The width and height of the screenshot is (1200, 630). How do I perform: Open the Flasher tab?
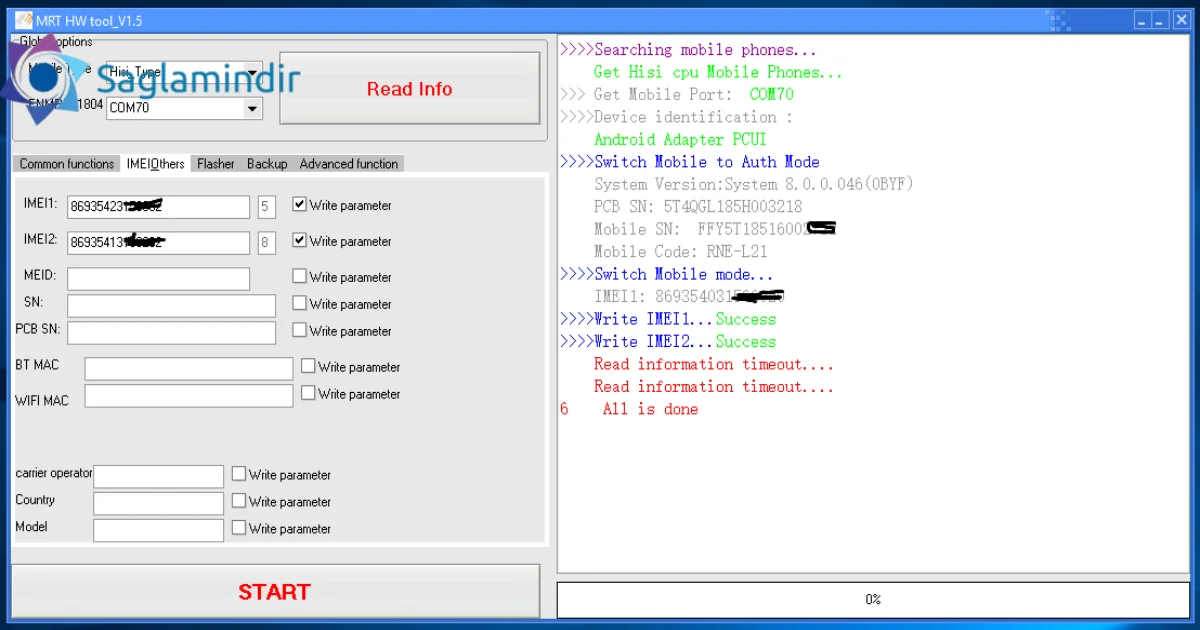(216, 164)
